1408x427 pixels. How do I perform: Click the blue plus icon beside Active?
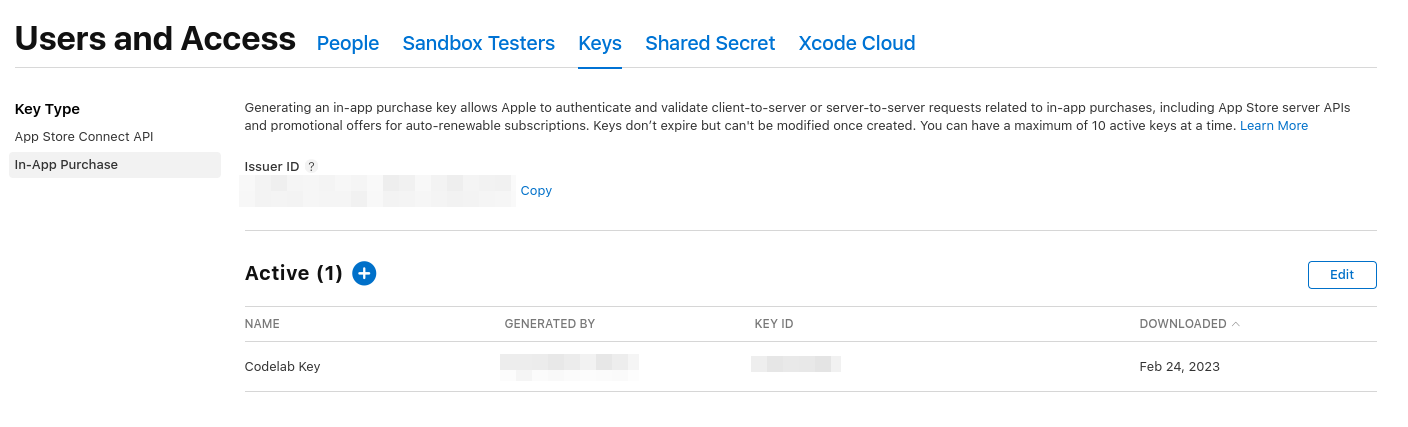[364, 273]
